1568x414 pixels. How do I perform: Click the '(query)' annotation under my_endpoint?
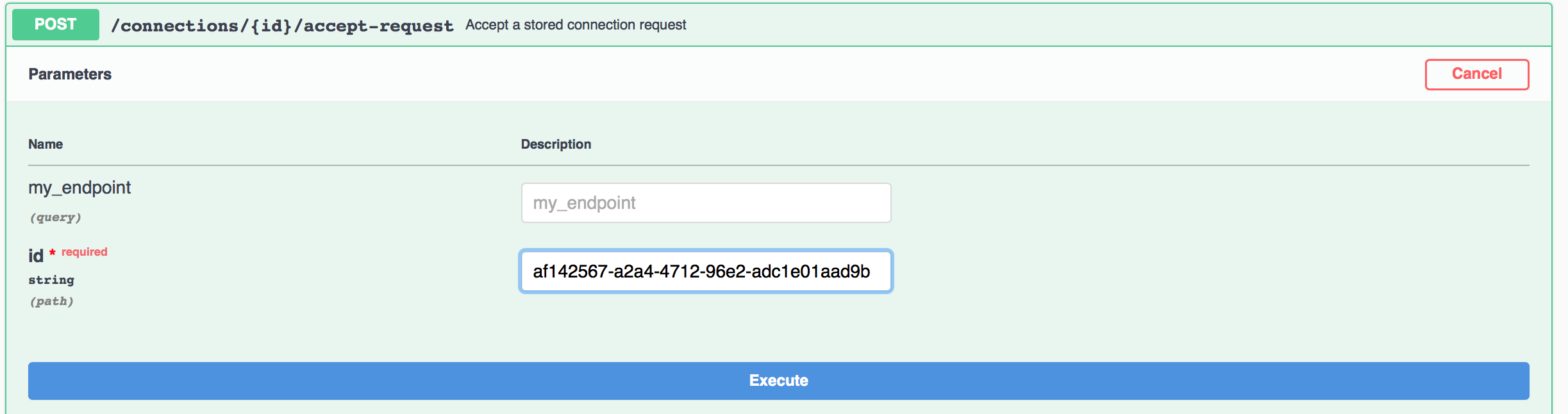point(55,217)
